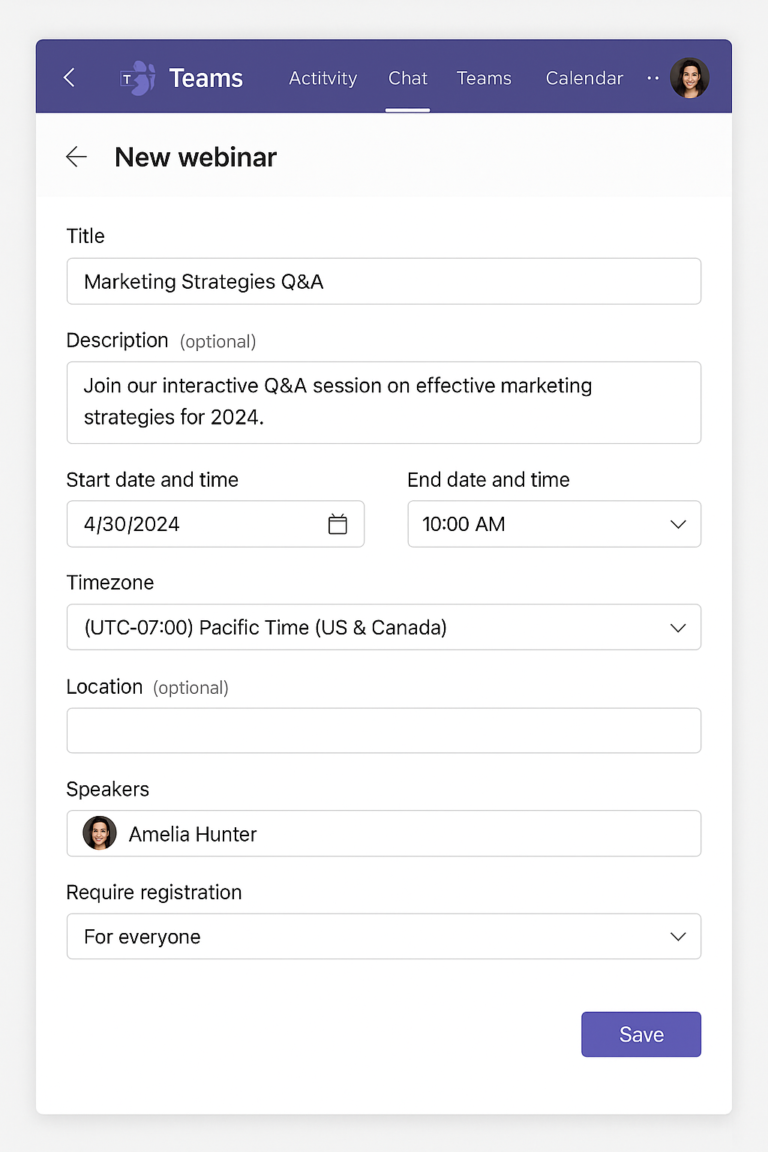Select the webinar Title field
The height and width of the screenshot is (1152, 768).
[384, 281]
